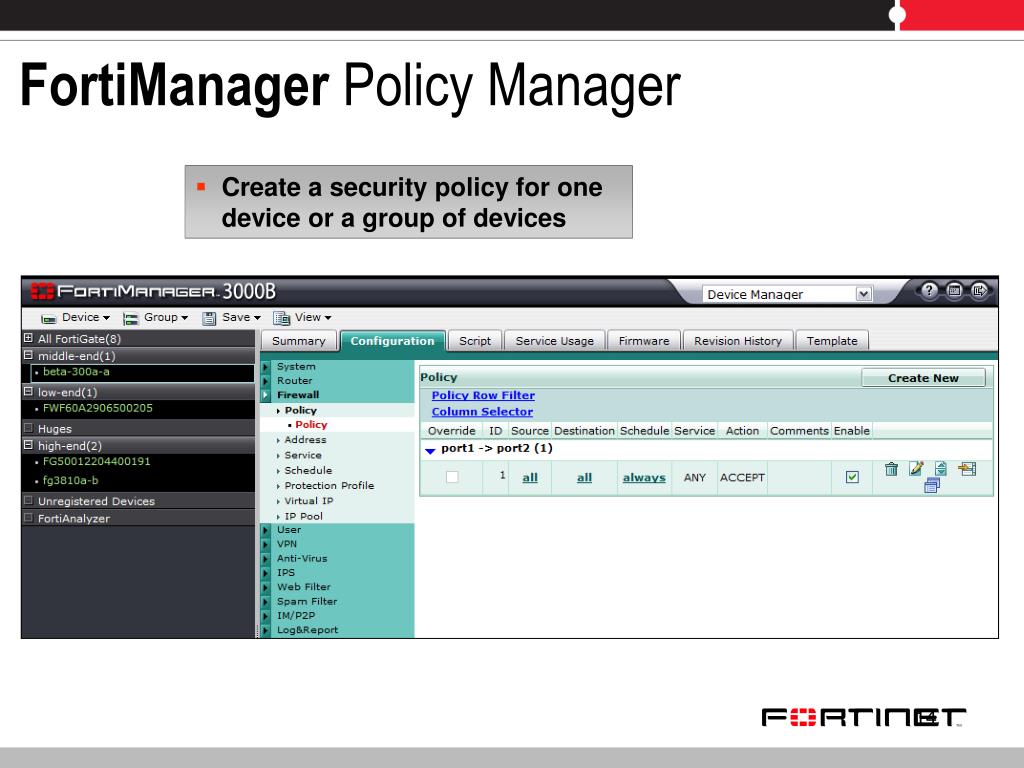Open the Group toolbar menu
The width and height of the screenshot is (1024, 768).
[x=156, y=318]
